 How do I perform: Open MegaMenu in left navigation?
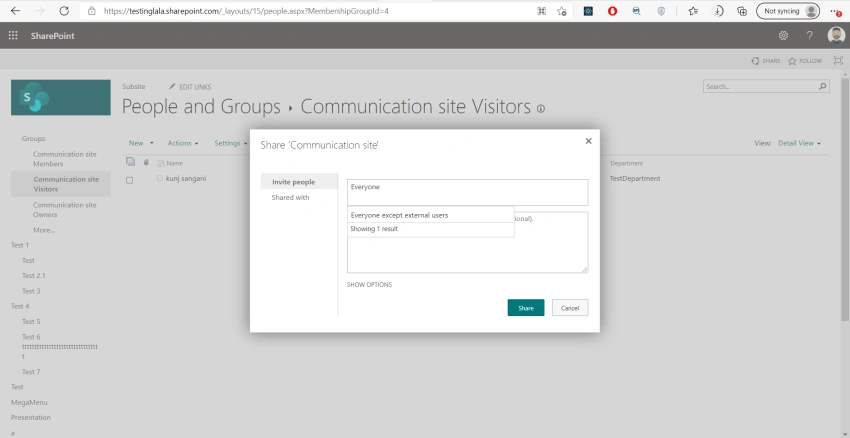coord(29,403)
